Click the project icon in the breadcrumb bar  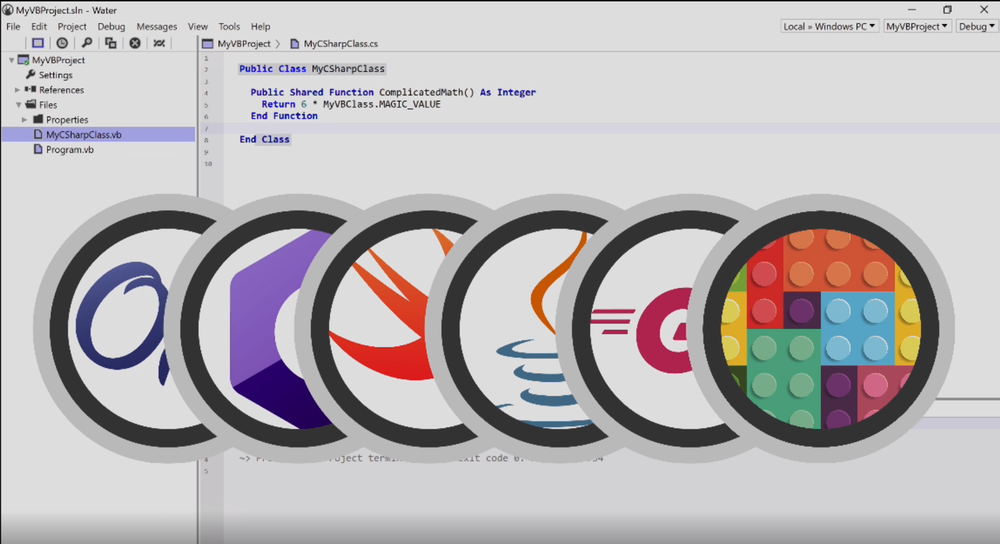point(207,43)
